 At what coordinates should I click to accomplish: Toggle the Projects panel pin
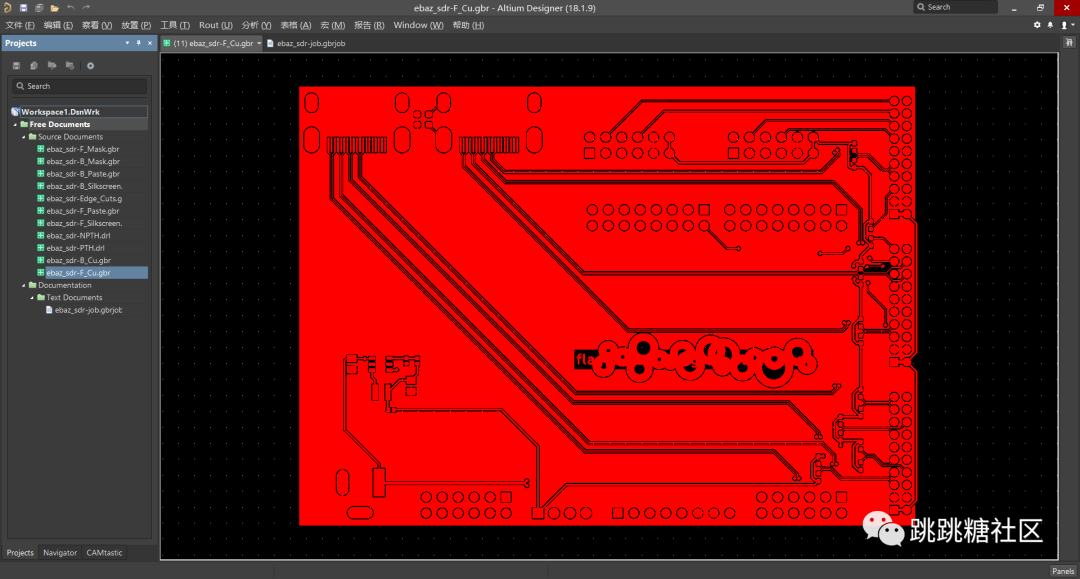pos(138,43)
